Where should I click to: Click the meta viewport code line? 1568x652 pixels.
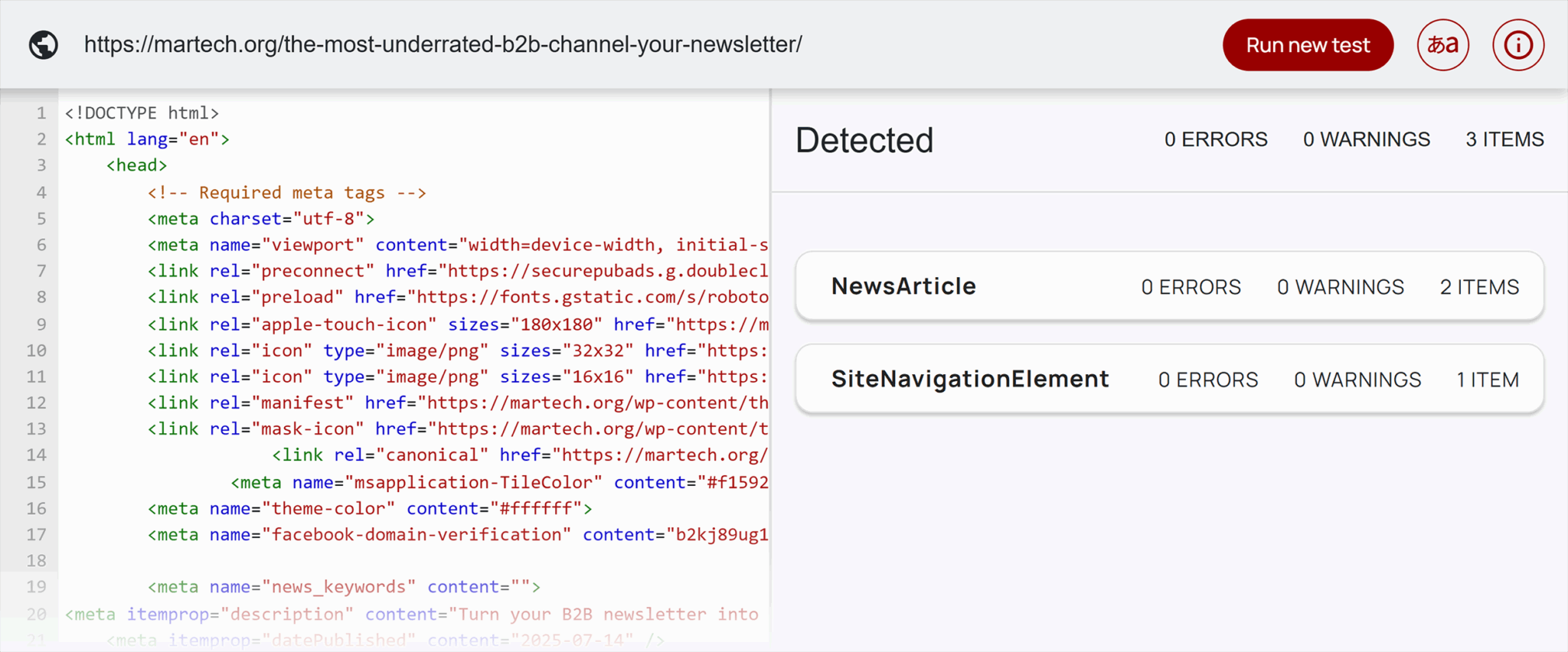(458, 245)
